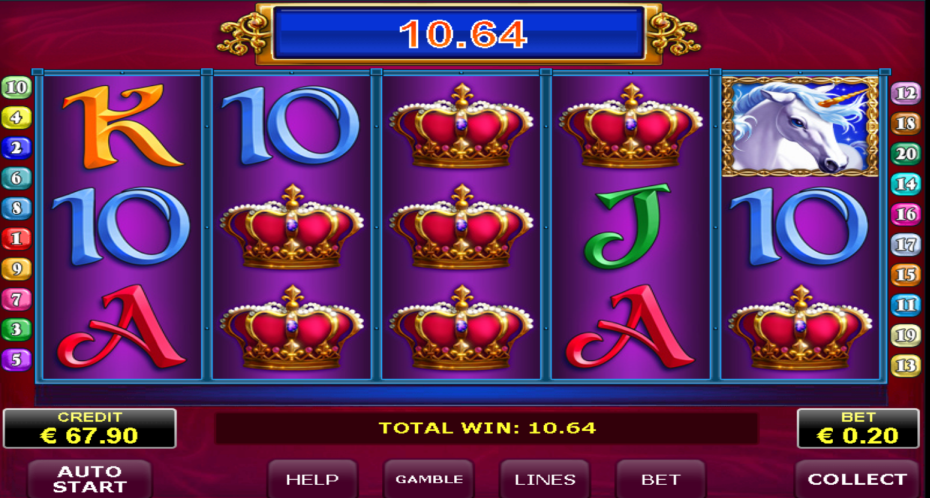Screen dimensions: 930x498
Task: Click the unicorn symbol on reel five
Action: point(800,127)
